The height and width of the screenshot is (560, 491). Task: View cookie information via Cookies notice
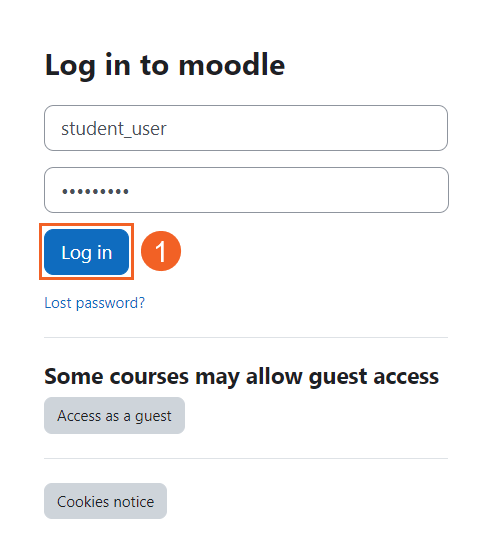pos(105,501)
